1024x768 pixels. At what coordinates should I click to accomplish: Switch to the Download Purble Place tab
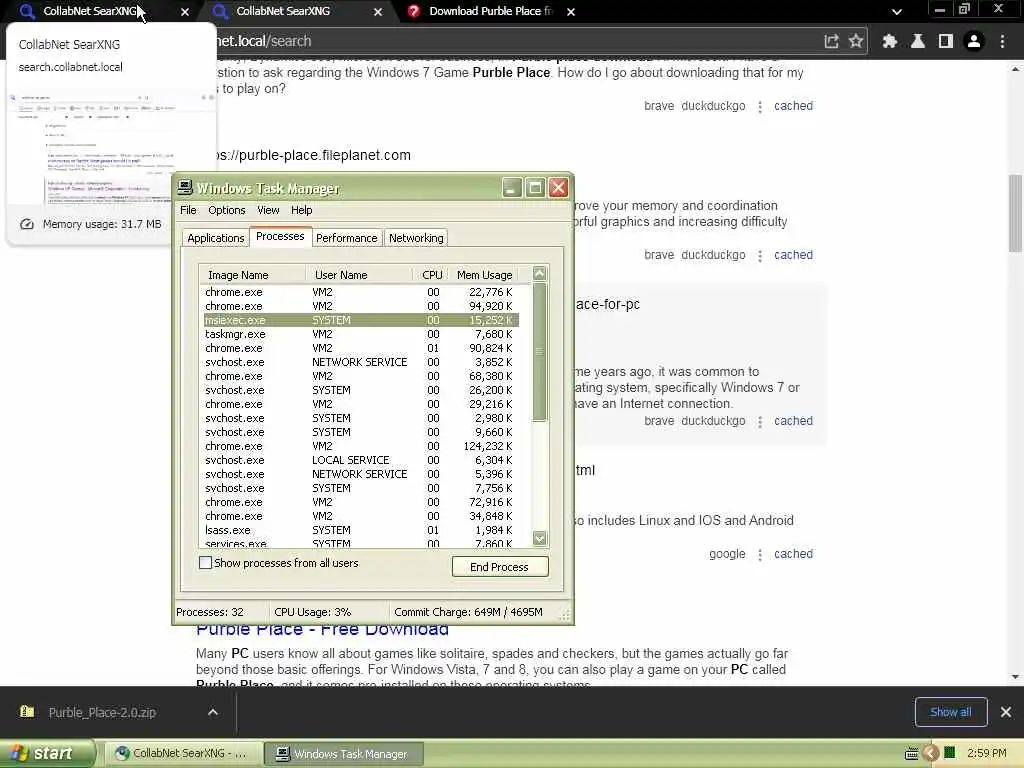[491, 11]
